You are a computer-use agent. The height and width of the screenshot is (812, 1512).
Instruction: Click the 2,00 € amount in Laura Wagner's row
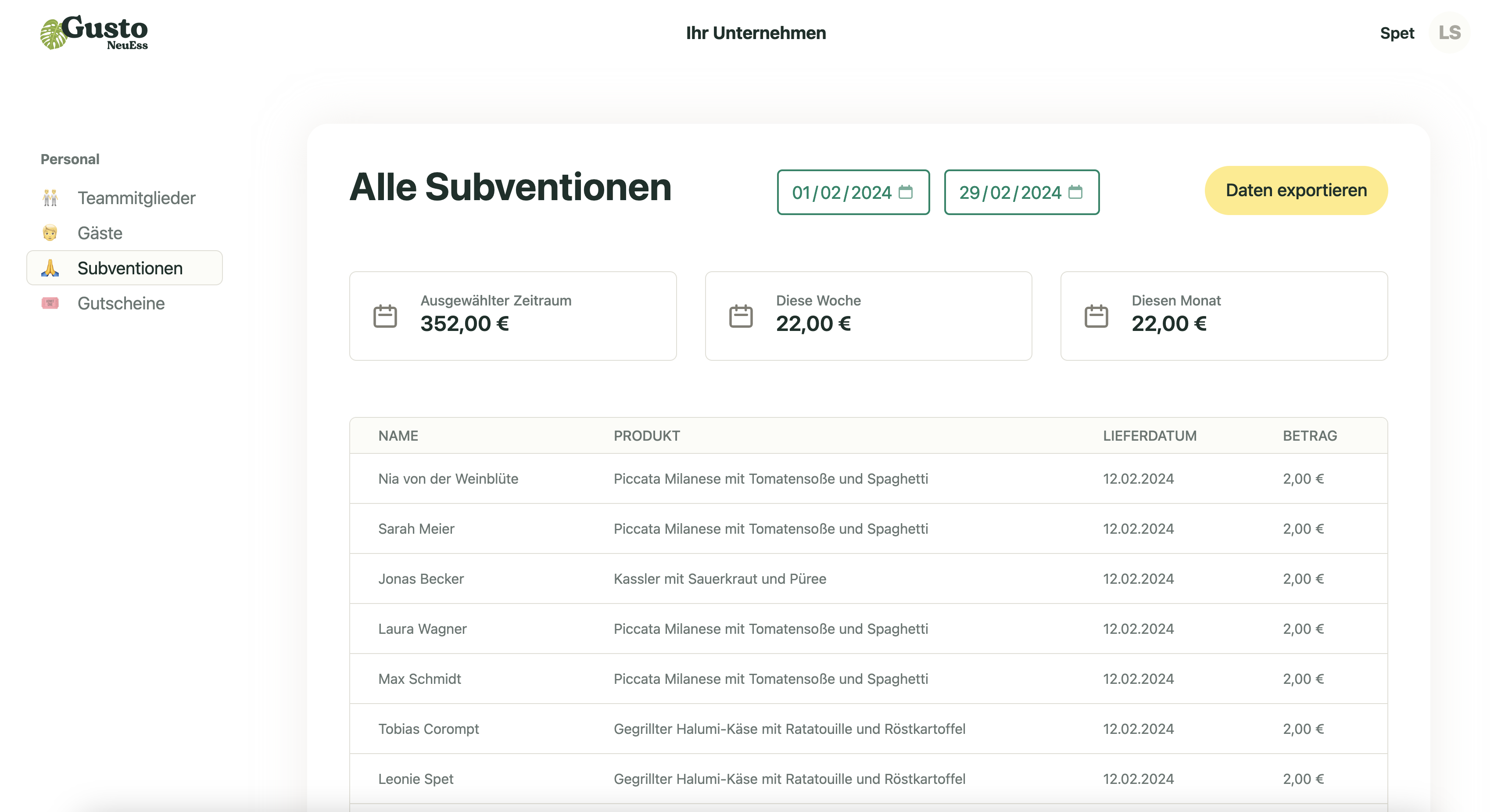coord(1303,629)
